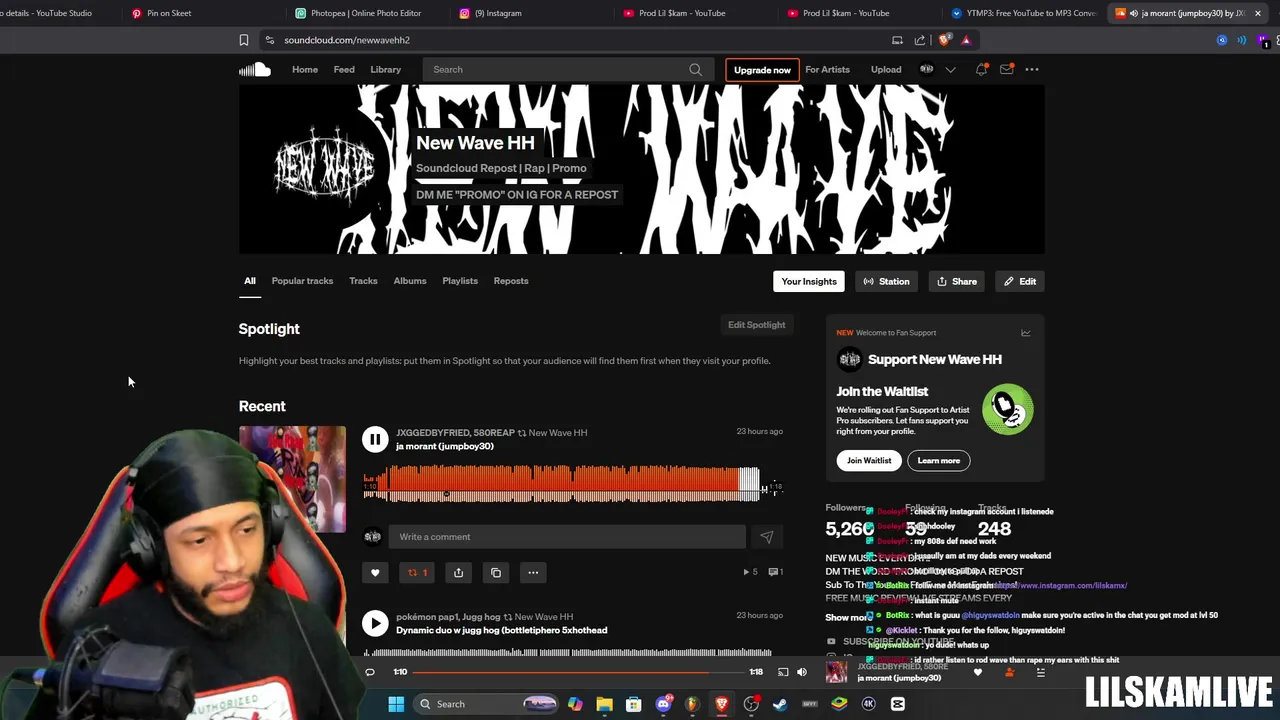Start the profile Station

point(886,281)
